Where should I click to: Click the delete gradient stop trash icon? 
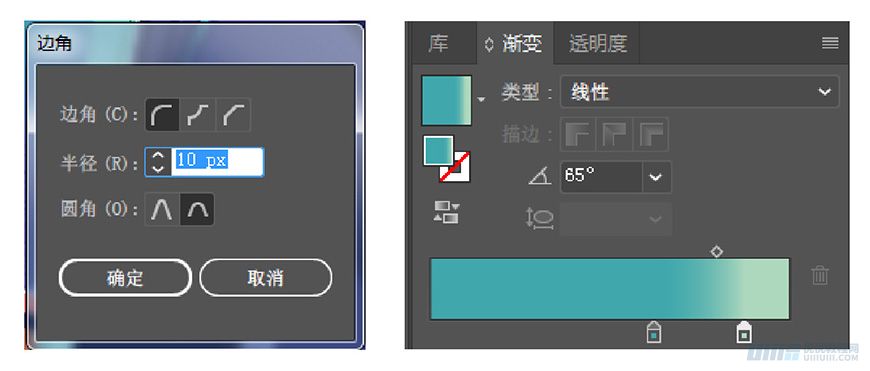pyautogui.click(x=820, y=275)
